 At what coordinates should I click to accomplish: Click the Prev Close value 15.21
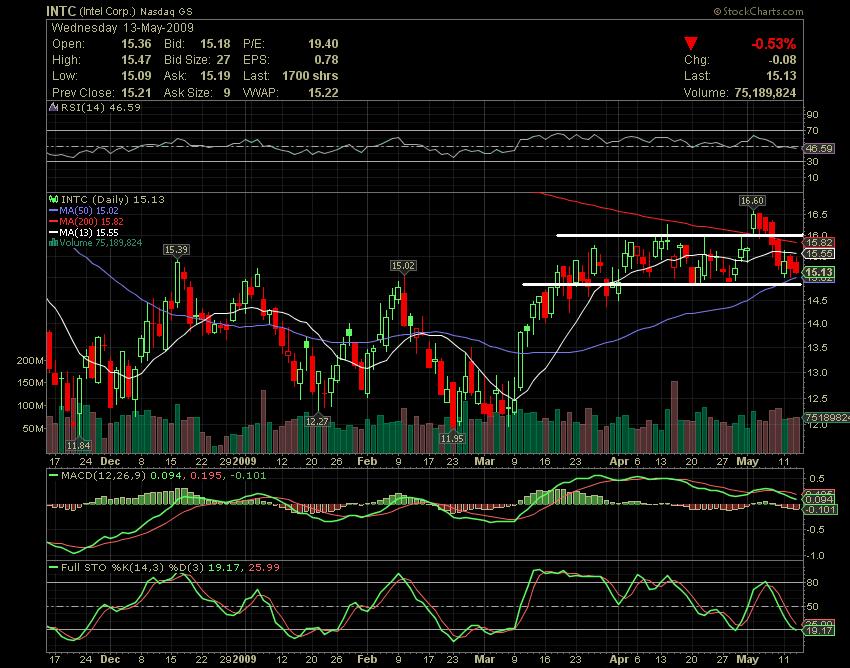(136, 93)
